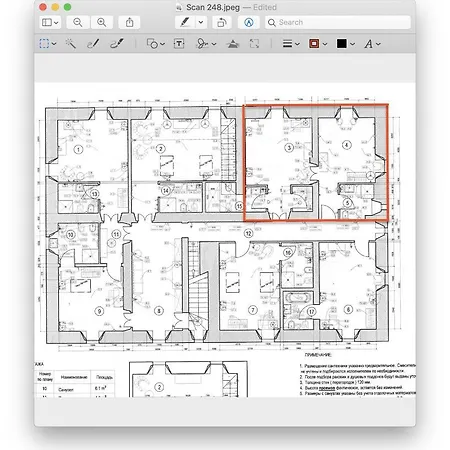Click the Zoom Out magnifier button

pyautogui.click(x=78, y=22)
